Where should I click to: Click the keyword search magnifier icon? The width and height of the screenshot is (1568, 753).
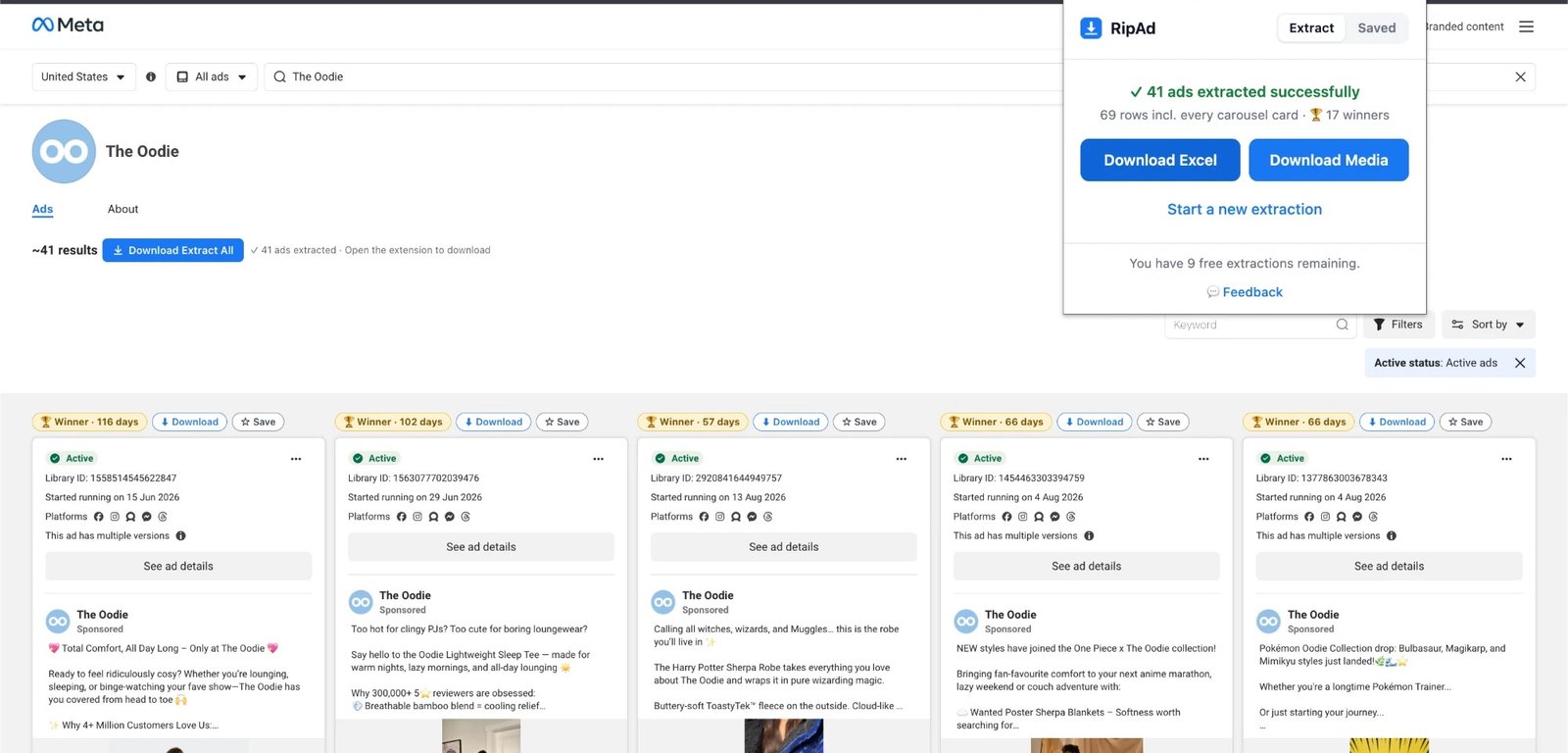coord(1342,325)
